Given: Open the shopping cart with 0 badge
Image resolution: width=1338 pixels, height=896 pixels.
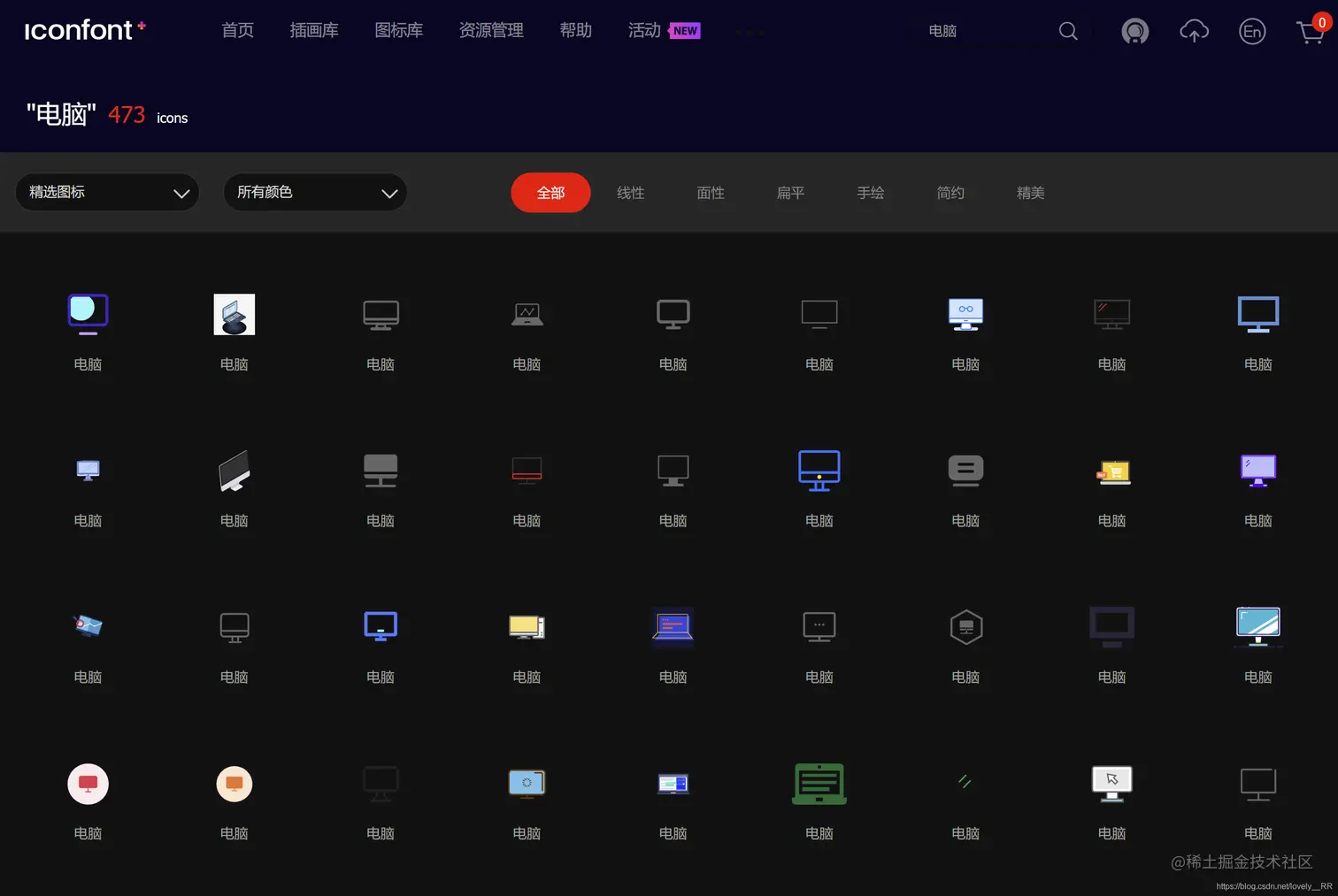Looking at the screenshot, I should pos(1310,31).
